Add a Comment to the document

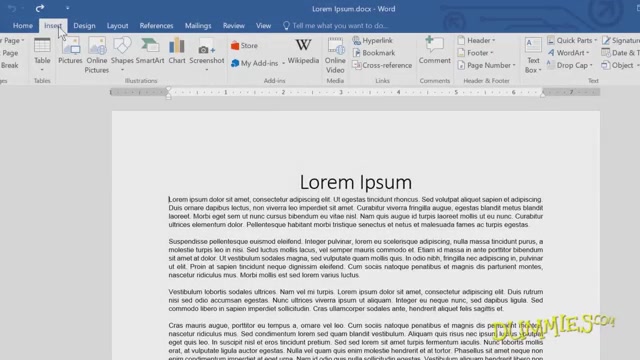(434, 51)
